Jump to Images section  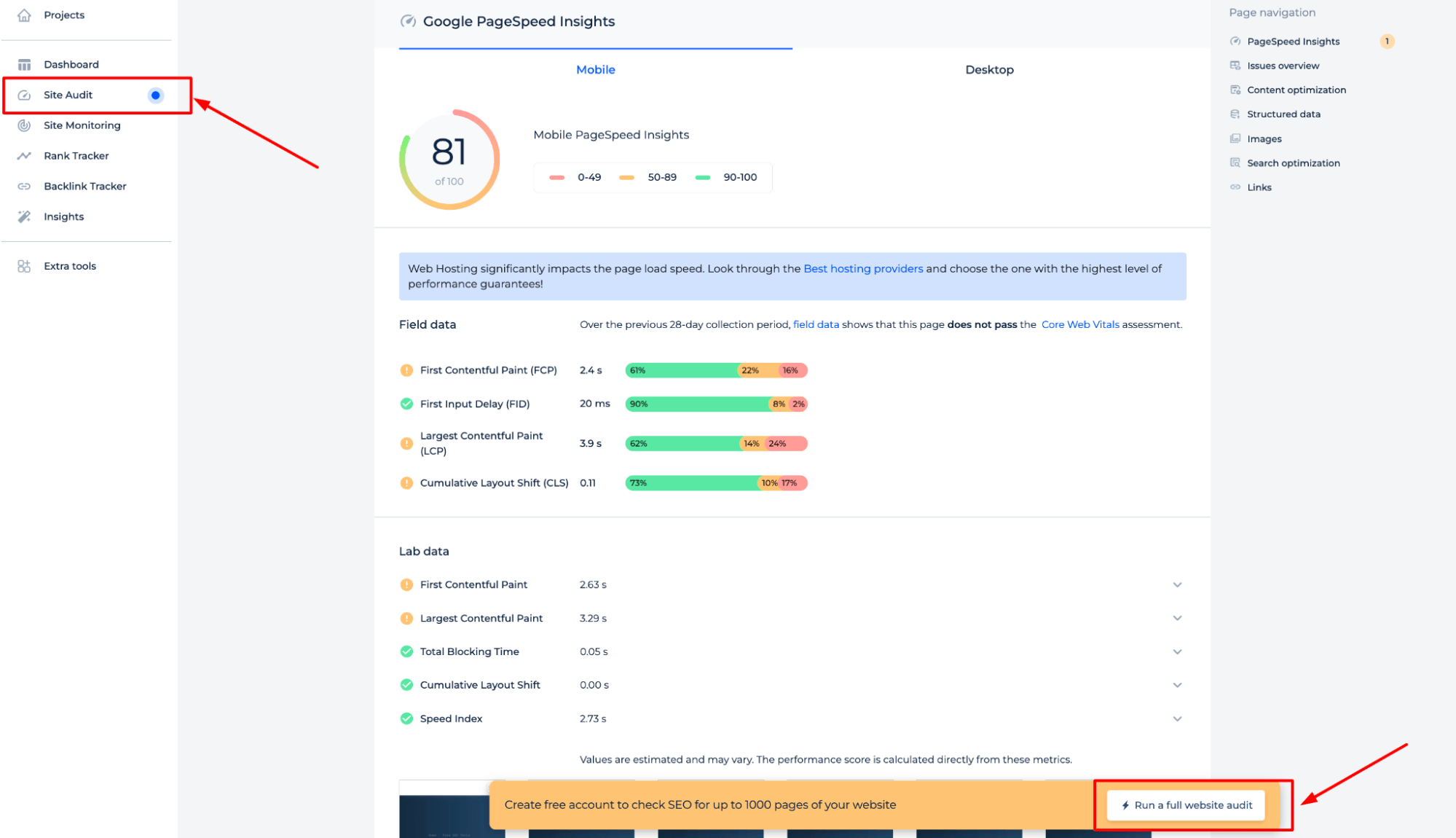pos(1264,138)
